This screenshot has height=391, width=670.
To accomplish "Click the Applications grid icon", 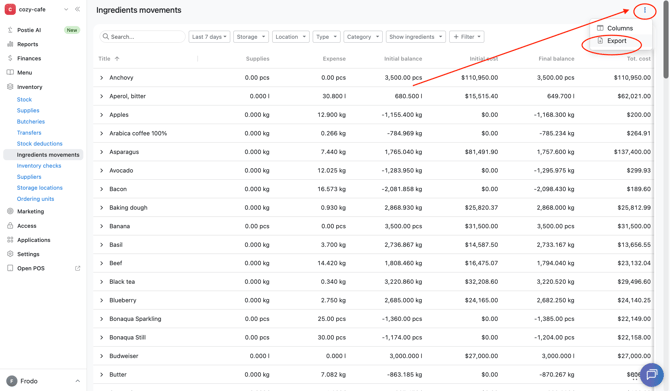I will pyautogui.click(x=10, y=240).
